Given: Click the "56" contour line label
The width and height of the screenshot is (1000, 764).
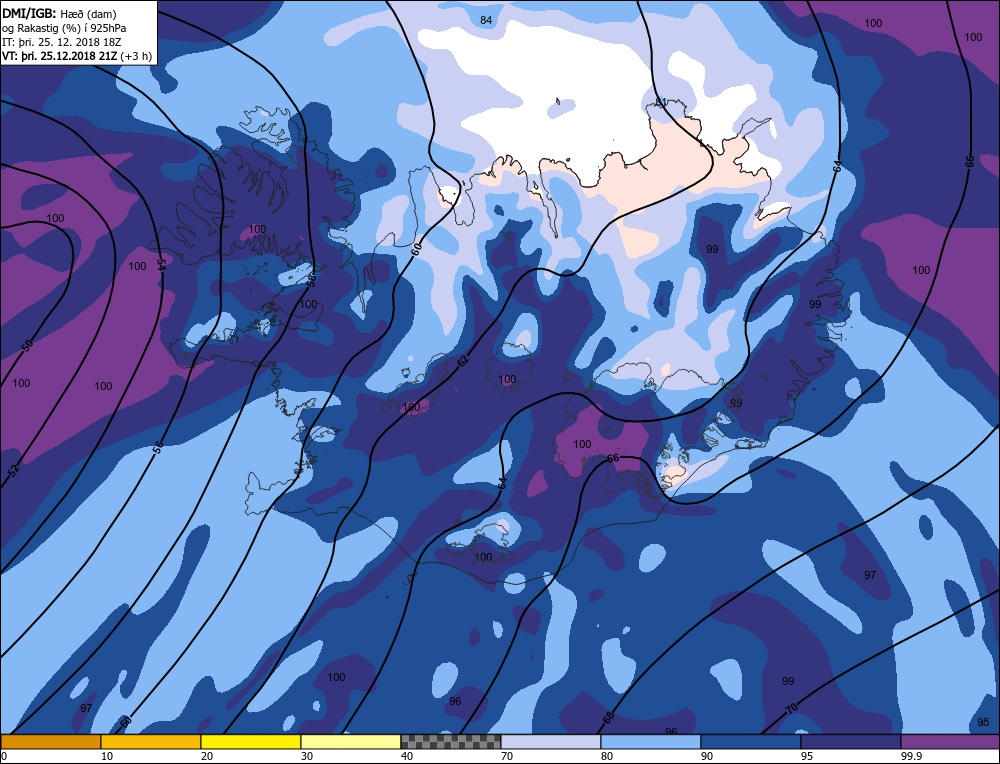Looking at the screenshot, I should point(158,447).
